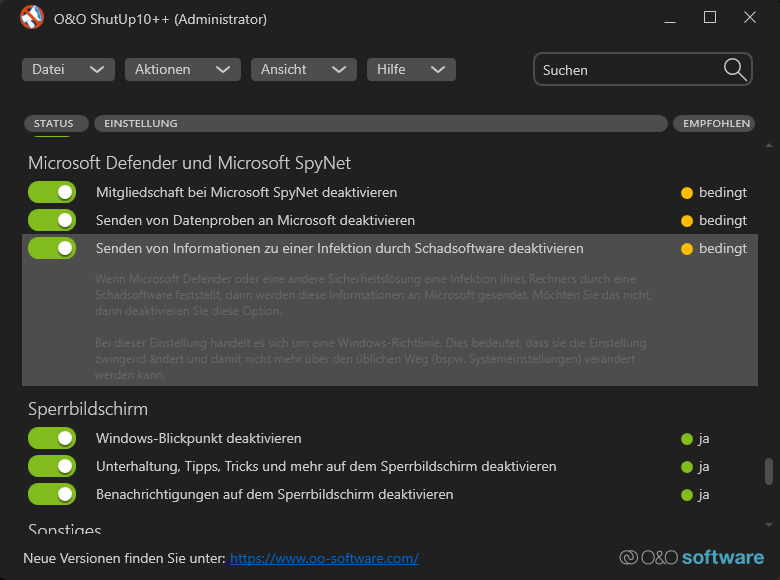
Task: Toggle Senden von Datenproben an Microsoft deaktivieren
Action: (x=52, y=220)
